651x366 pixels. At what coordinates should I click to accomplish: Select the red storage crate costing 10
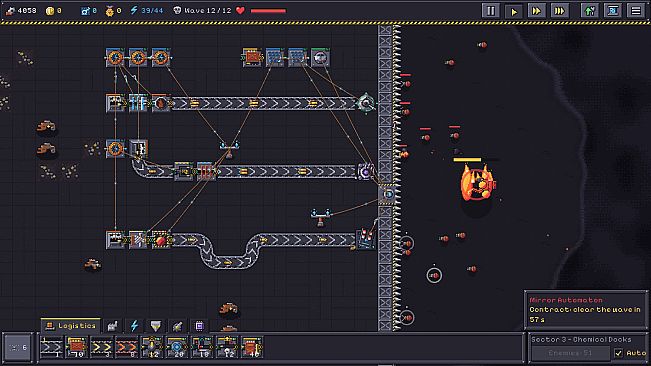[x=76, y=347]
